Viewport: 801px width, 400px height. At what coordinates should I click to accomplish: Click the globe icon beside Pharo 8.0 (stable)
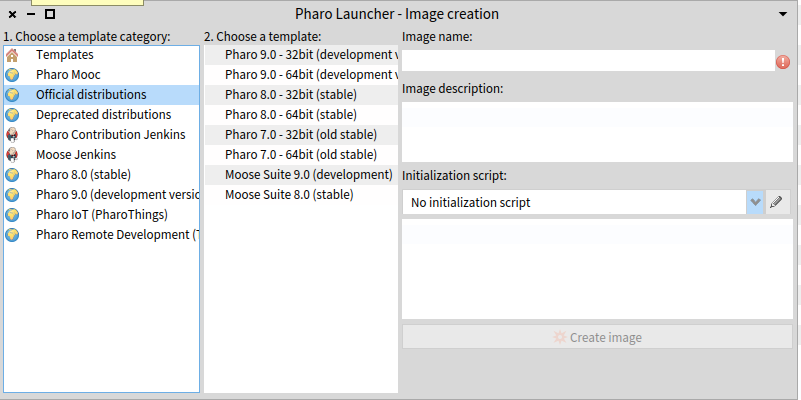(12, 175)
